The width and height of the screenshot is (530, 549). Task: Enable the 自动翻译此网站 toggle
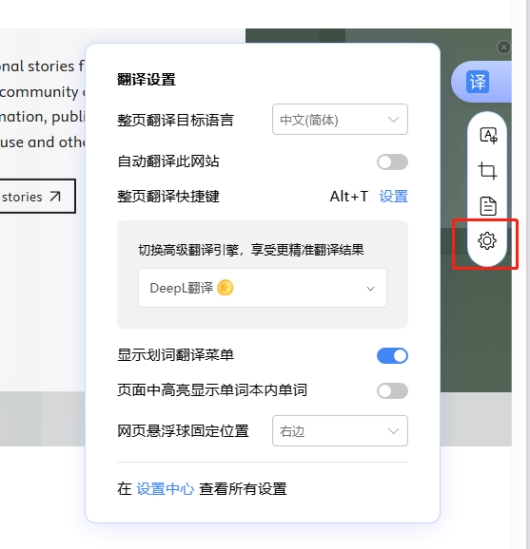pyautogui.click(x=392, y=162)
